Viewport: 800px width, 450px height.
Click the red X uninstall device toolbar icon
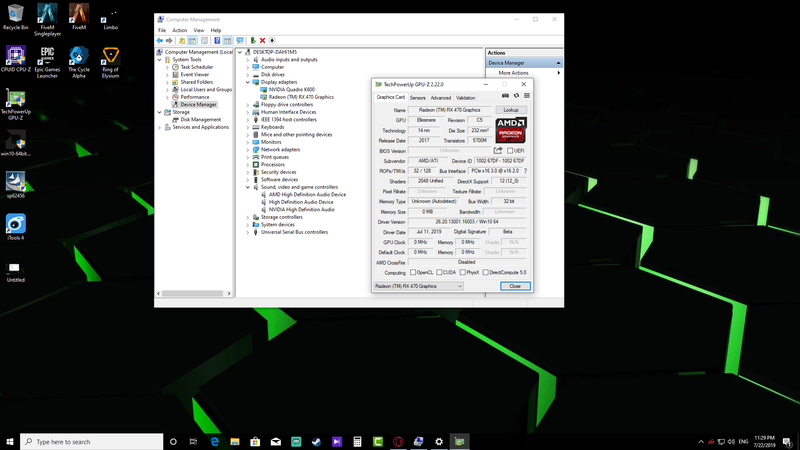pyautogui.click(x=263, y=41)
